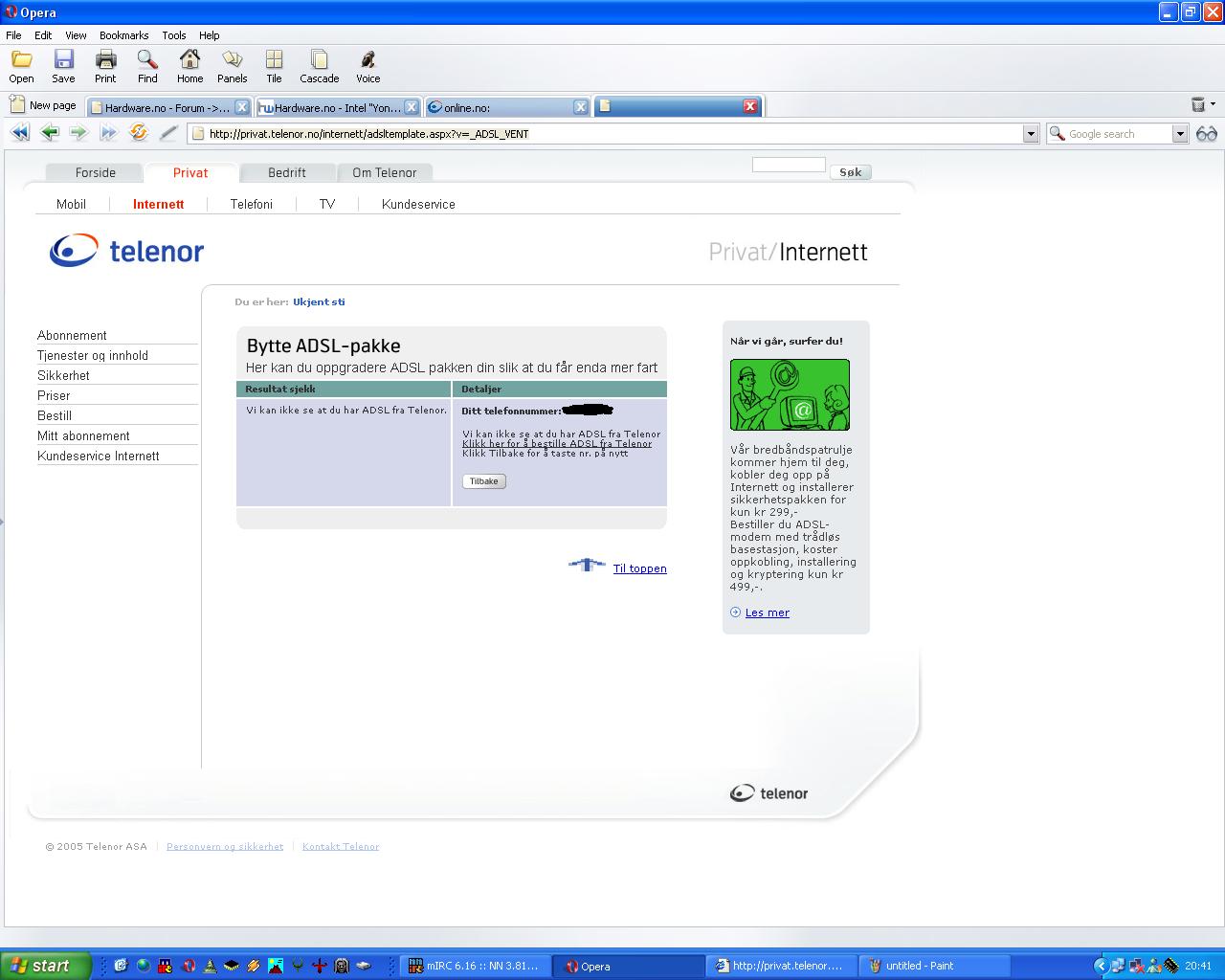This screenshot has width=1225, height=980.
Task: Close the current blank-titled tab
Action: pos(750,106)
